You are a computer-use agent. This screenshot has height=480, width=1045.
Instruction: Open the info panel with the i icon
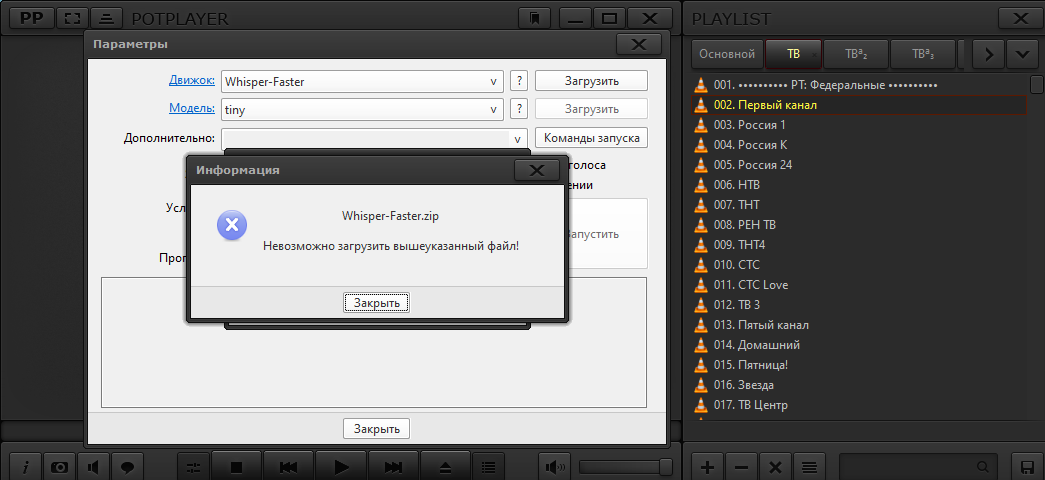point(25,466)
